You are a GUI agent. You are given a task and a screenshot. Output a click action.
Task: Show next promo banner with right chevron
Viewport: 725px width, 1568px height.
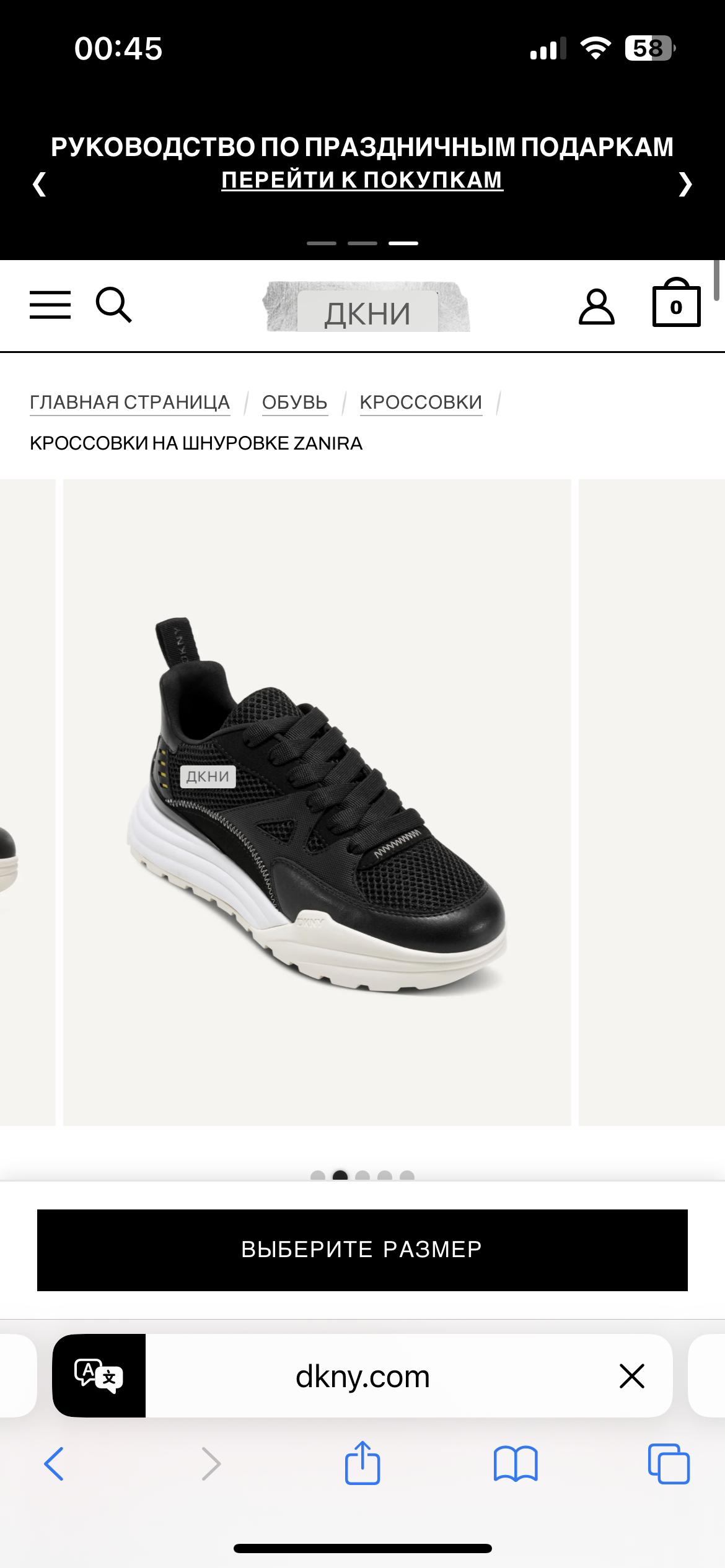click(x=685, y=184)
